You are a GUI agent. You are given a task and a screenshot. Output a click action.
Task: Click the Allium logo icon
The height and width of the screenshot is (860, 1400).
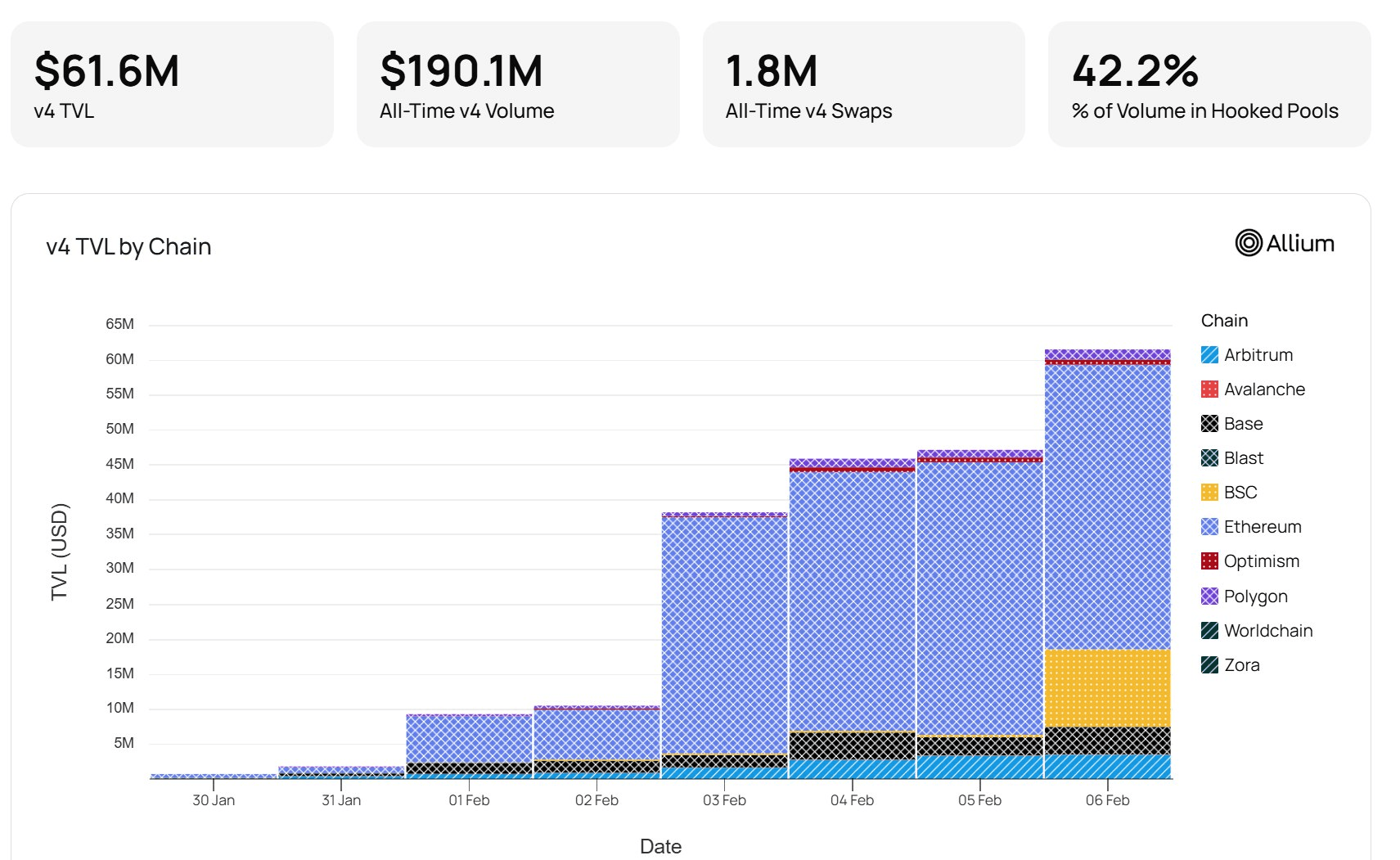click(1249, 242)
